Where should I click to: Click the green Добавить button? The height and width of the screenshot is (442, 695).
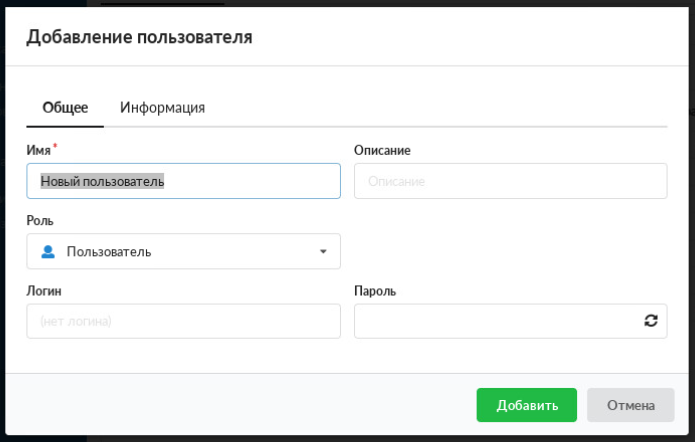pos(527,405)
